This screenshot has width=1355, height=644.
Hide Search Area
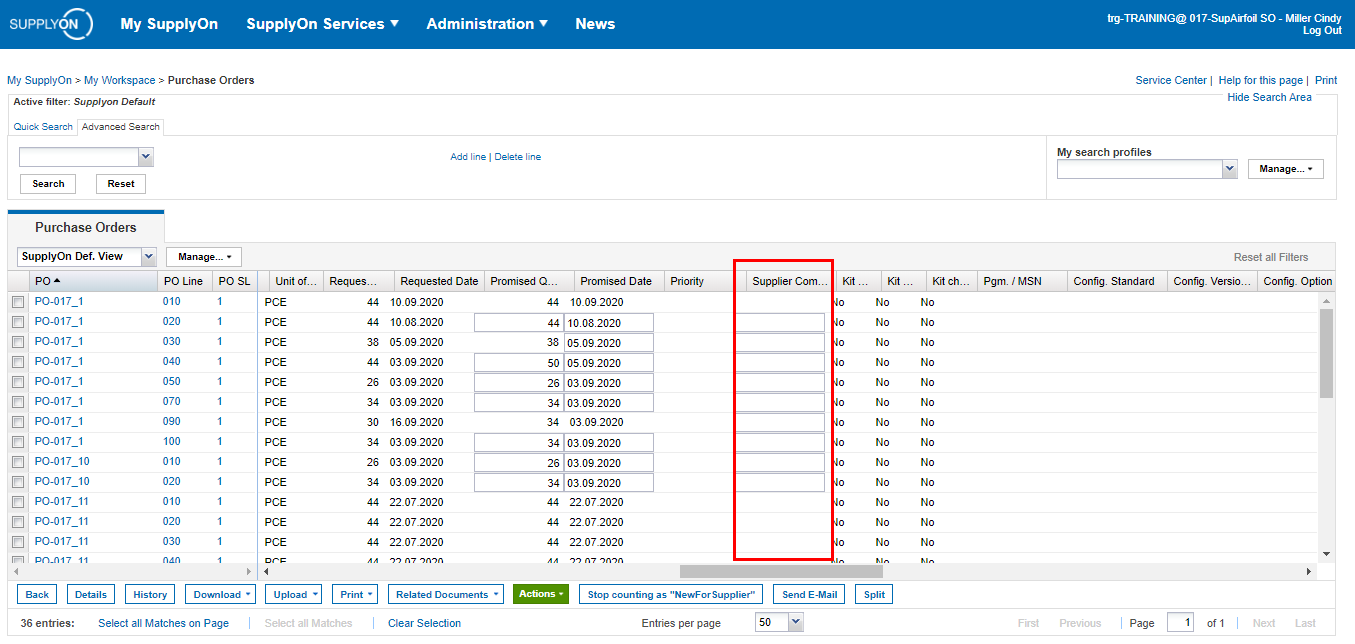(x=1269, y=97)
